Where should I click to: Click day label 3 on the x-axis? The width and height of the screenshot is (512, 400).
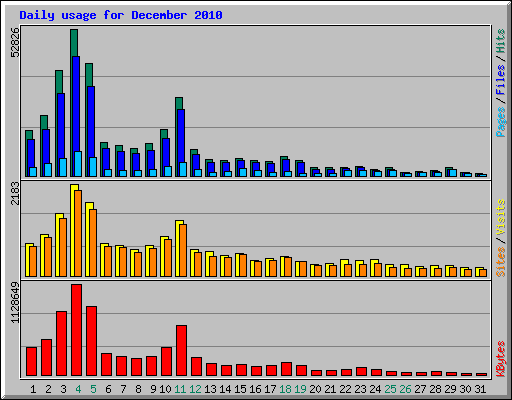coord(63,389)
